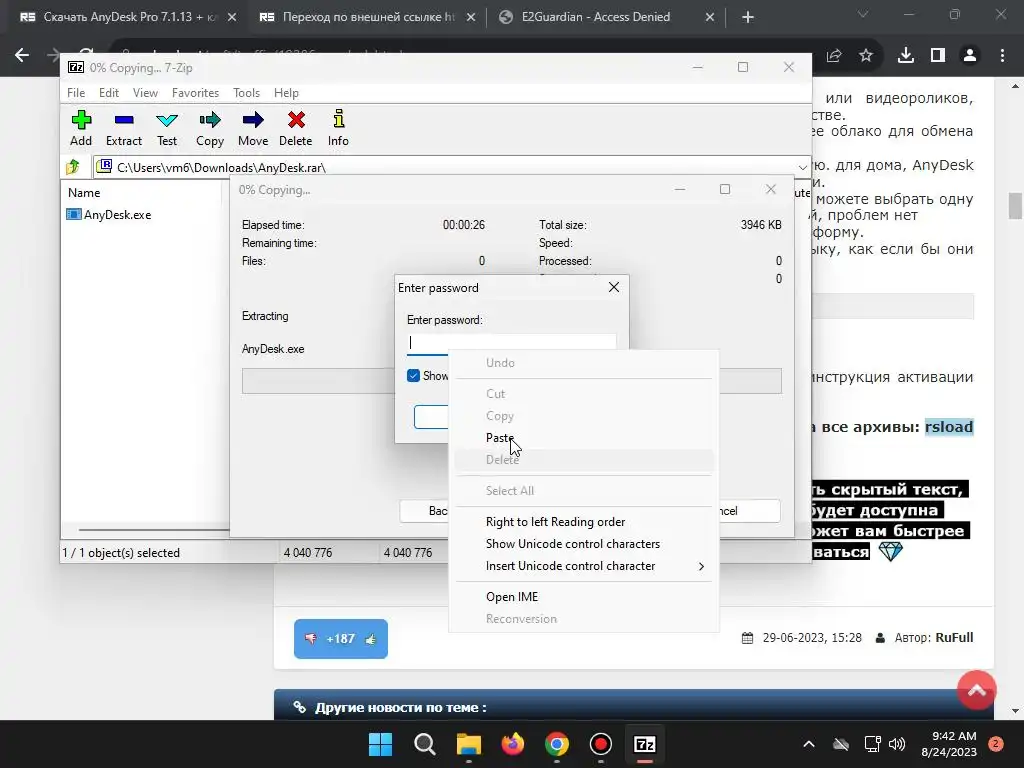Viewport: 1024px width, 768px height.
Task: Open the Help menu in 7-Zip
Action: (286, 93)
